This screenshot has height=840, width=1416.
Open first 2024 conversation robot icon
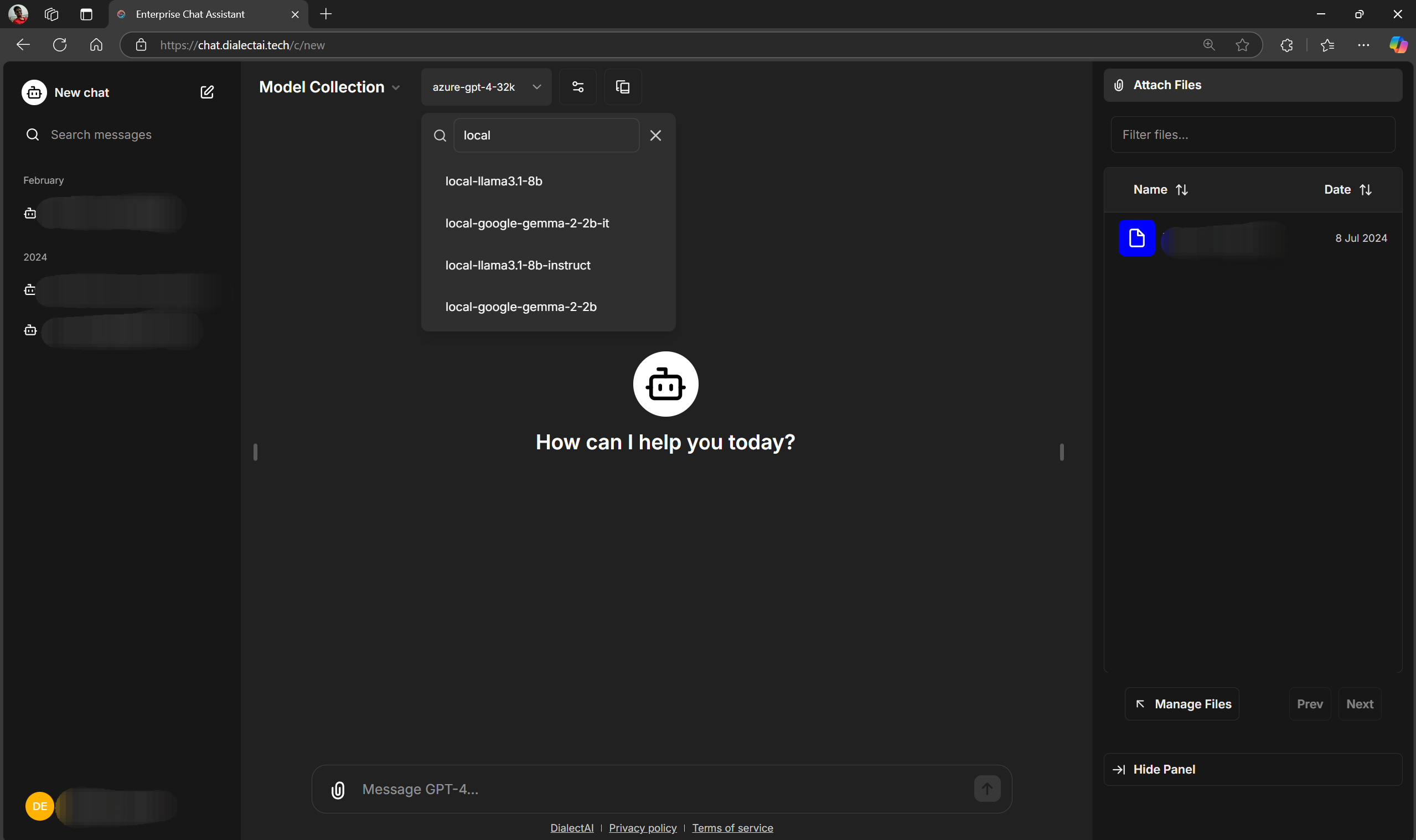(x=30, y=290)
